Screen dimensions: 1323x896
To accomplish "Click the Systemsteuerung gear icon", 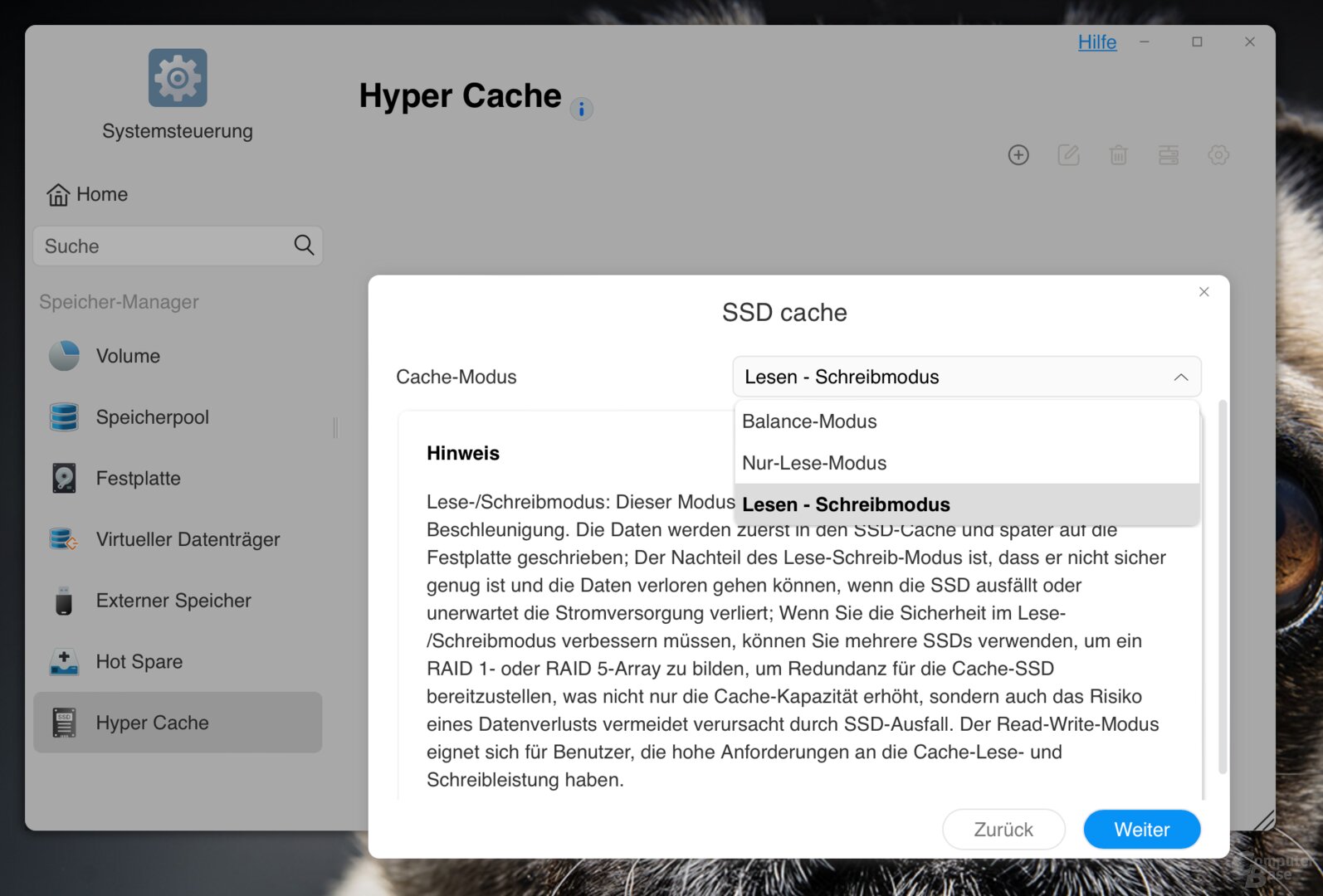I will [x=178, y=78].
